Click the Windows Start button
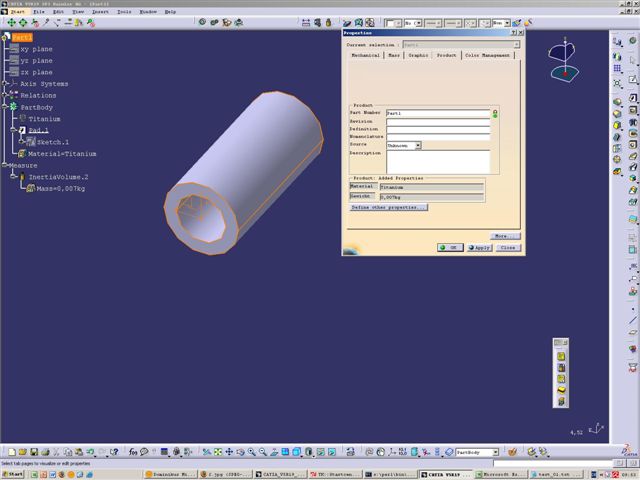Viewport: 640px width, 480px height. (x=13, y=474)
